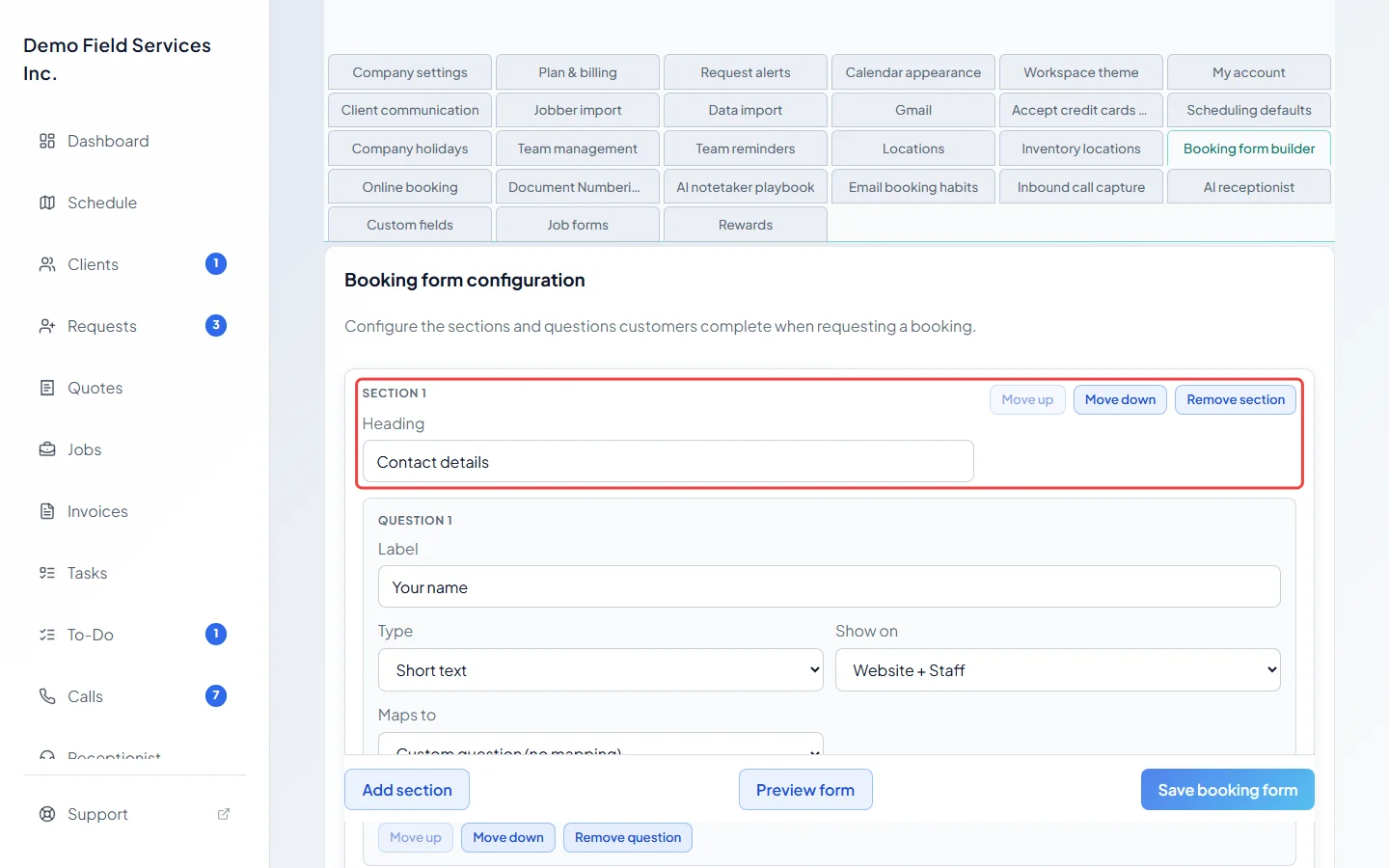Open Inbound call capture tab

pyautogui.click(x=1081, y=187)
